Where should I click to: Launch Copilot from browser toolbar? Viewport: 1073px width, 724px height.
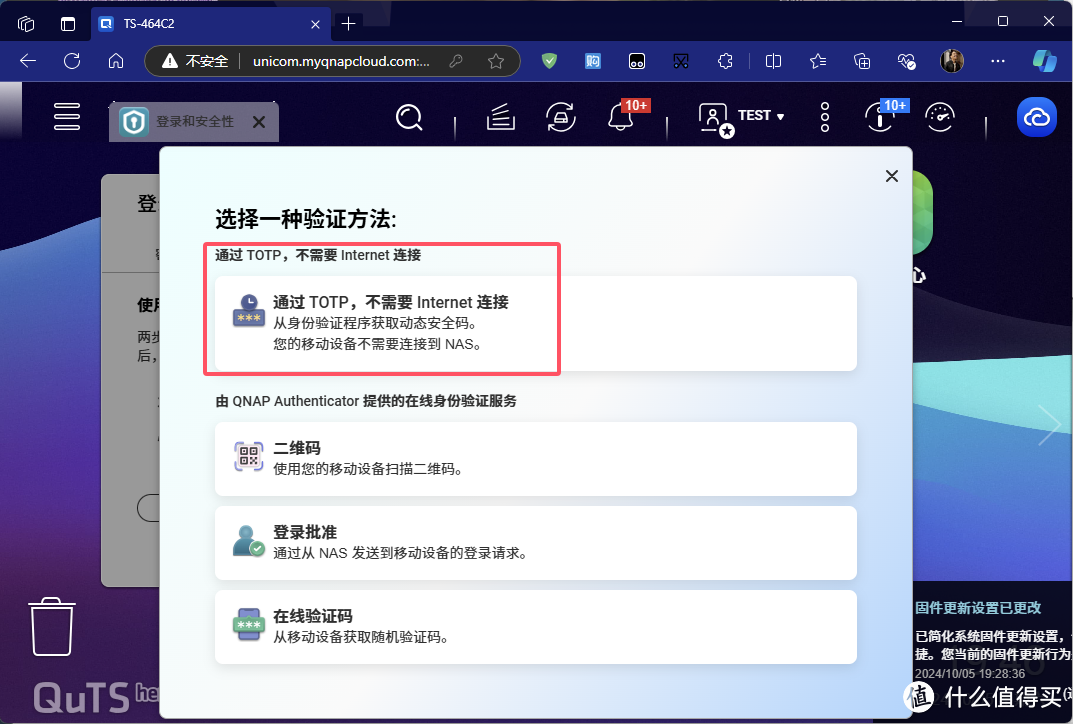(1044, 61)
